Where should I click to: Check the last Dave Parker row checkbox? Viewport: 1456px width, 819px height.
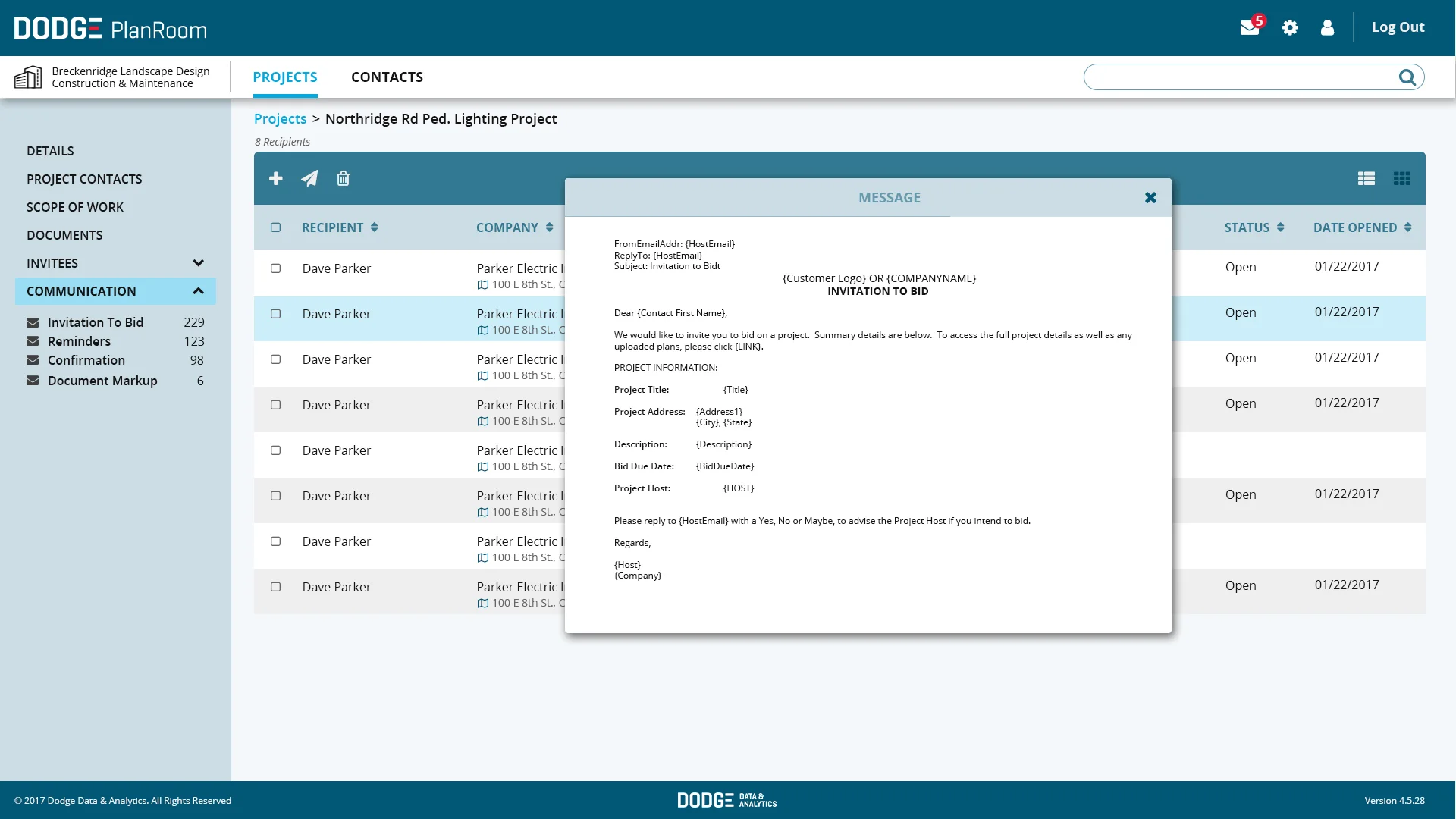[276, 587]
